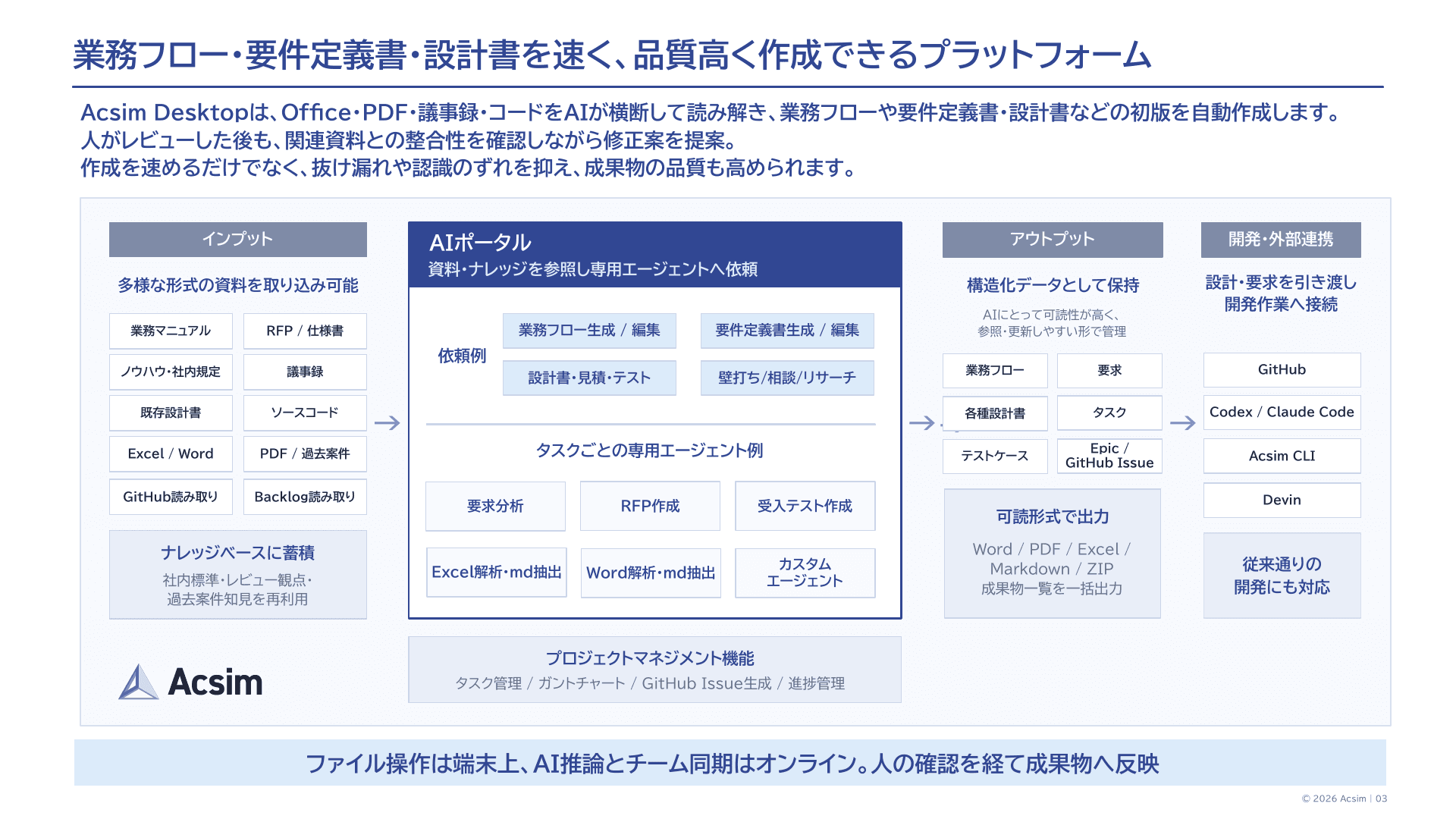1456x819 pixels.
Task: Select the テストケース output box
Action: (995, 457)
